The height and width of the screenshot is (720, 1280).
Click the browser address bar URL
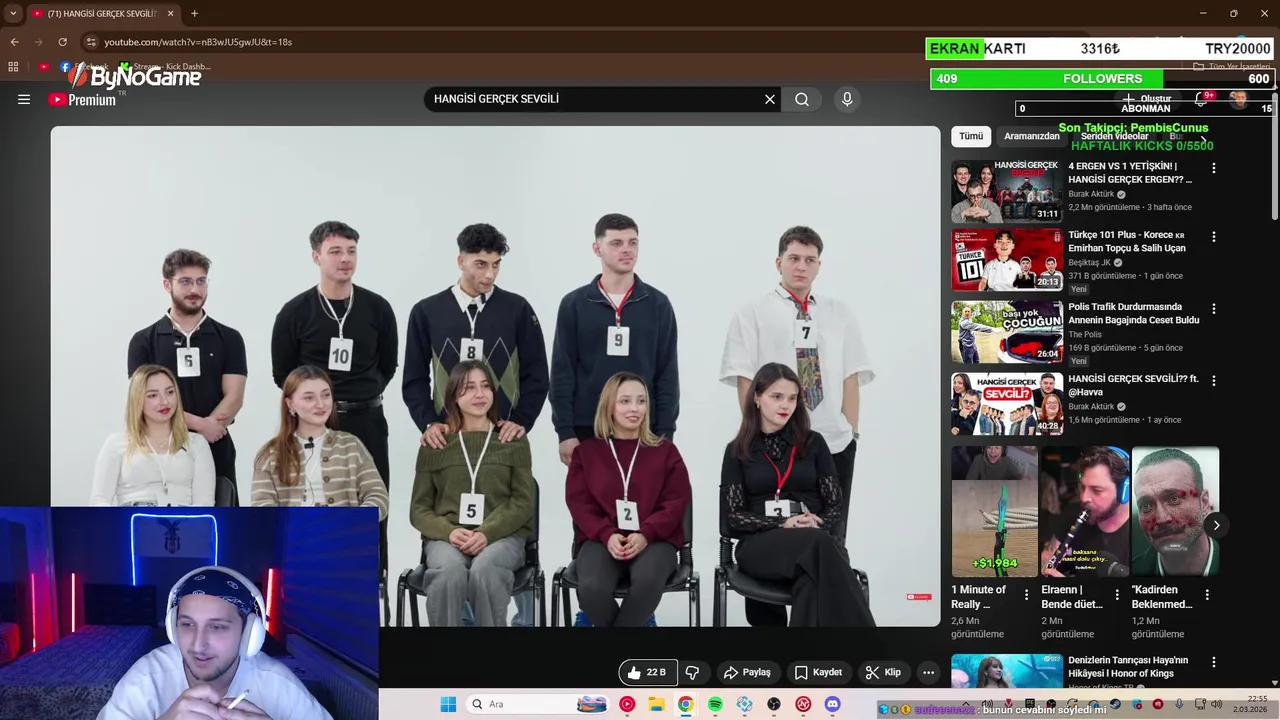click(x=198, y=42)
